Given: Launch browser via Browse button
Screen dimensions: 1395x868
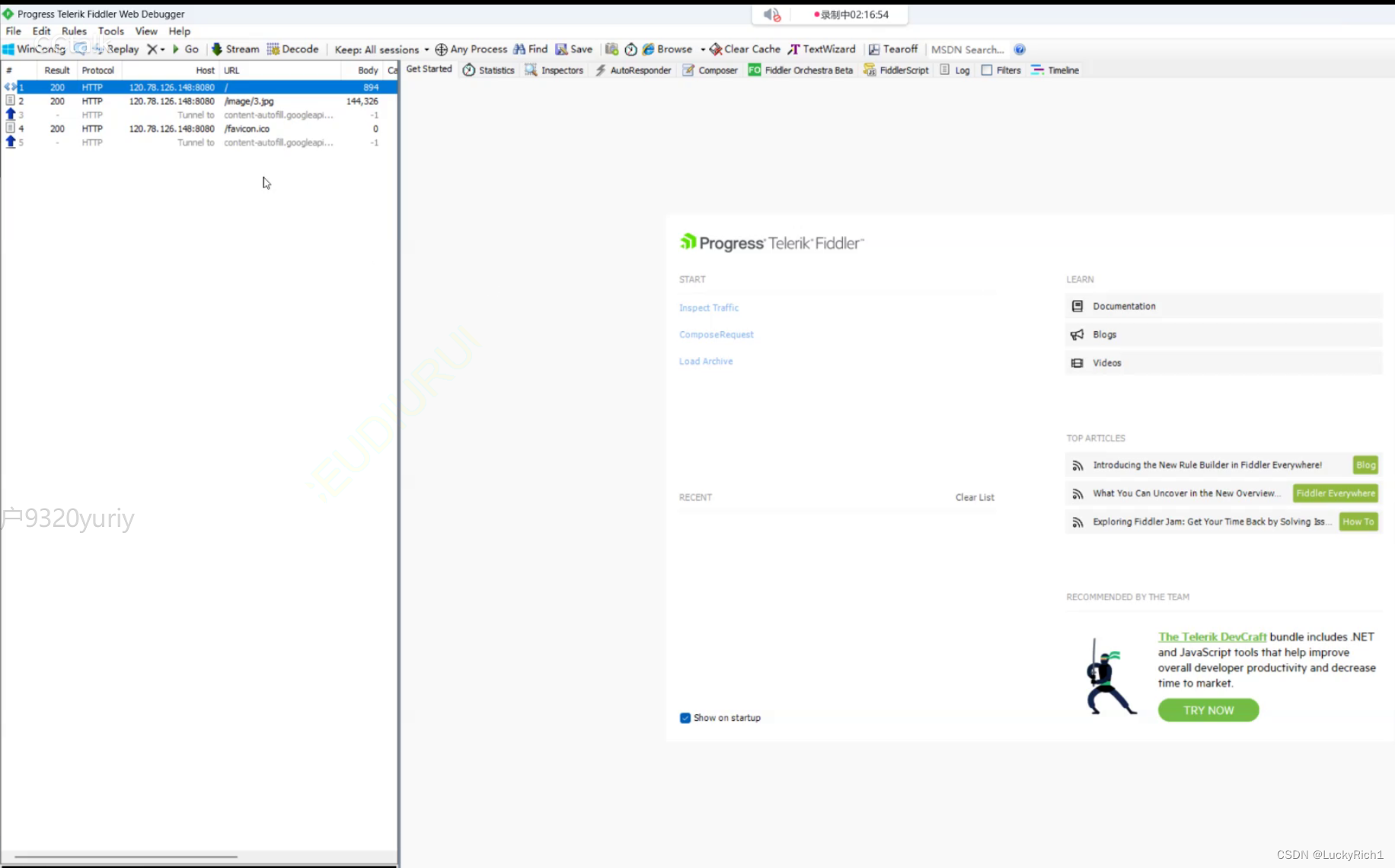Looking at the screenshot, I should click(x=667, y=49).
